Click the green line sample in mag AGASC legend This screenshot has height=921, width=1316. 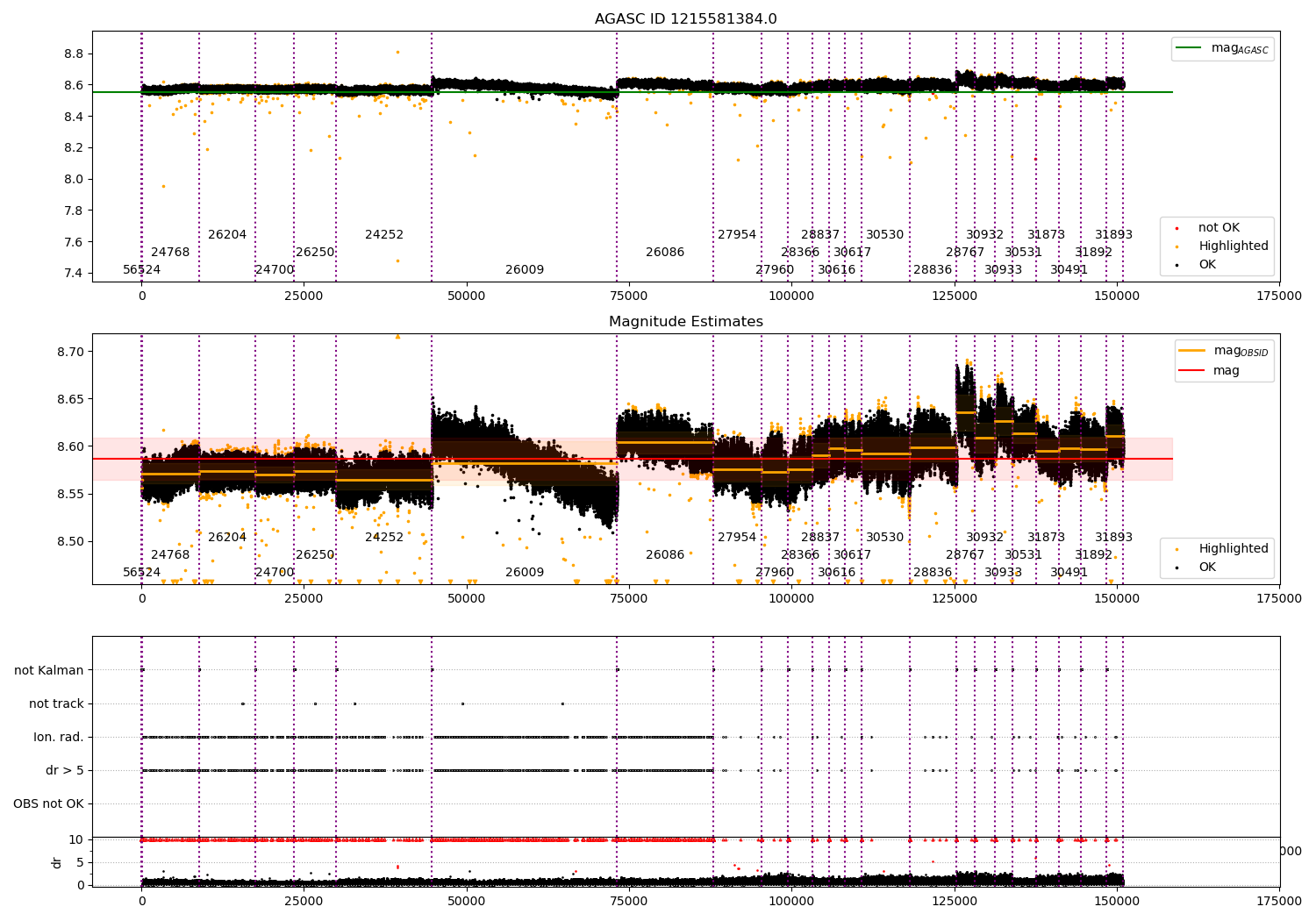click(x=1189, y=47)
